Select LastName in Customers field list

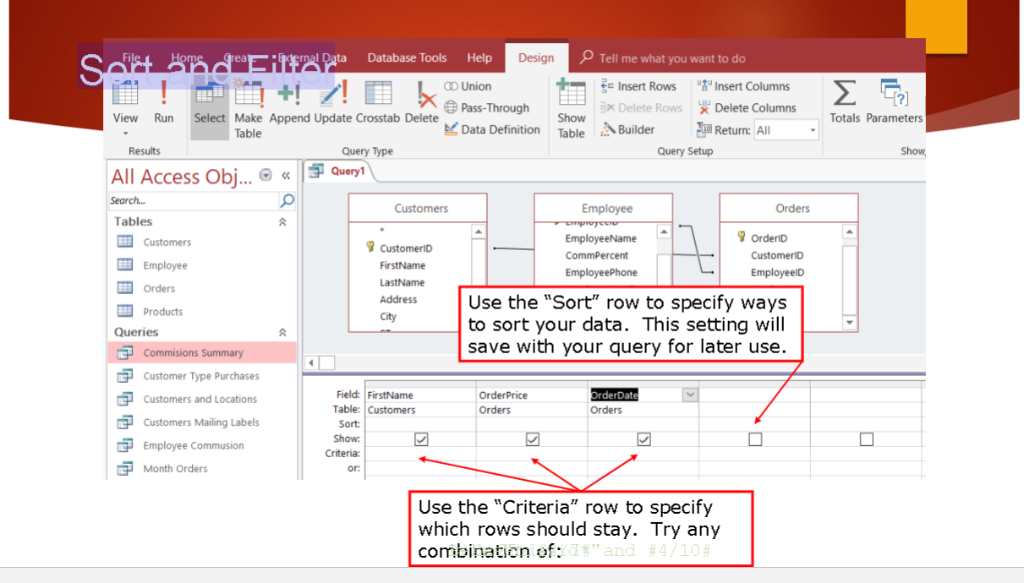point(402,282)
